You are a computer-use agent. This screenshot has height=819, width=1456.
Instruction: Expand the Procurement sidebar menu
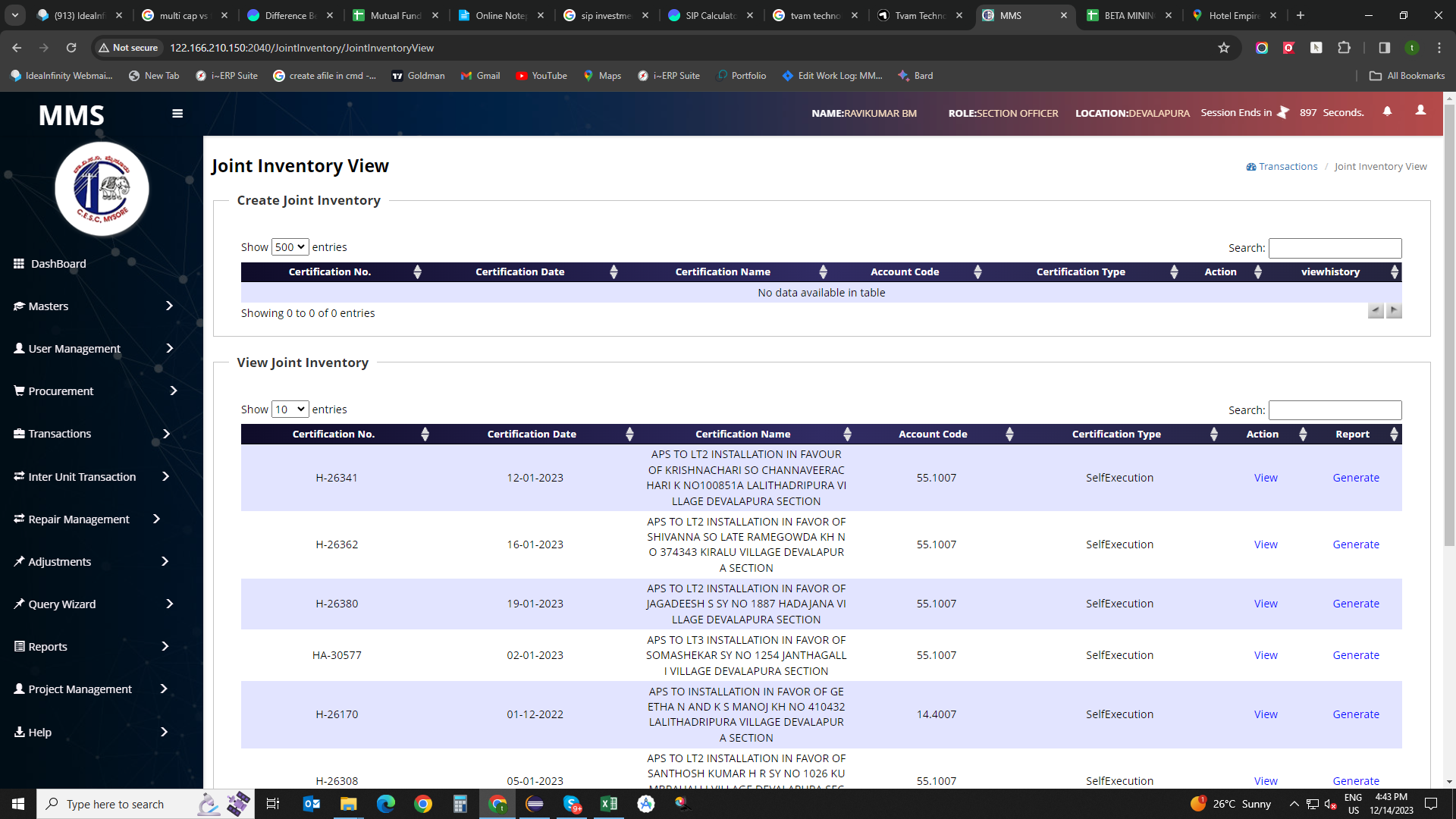pyautogui.click(x=96, y=391)
